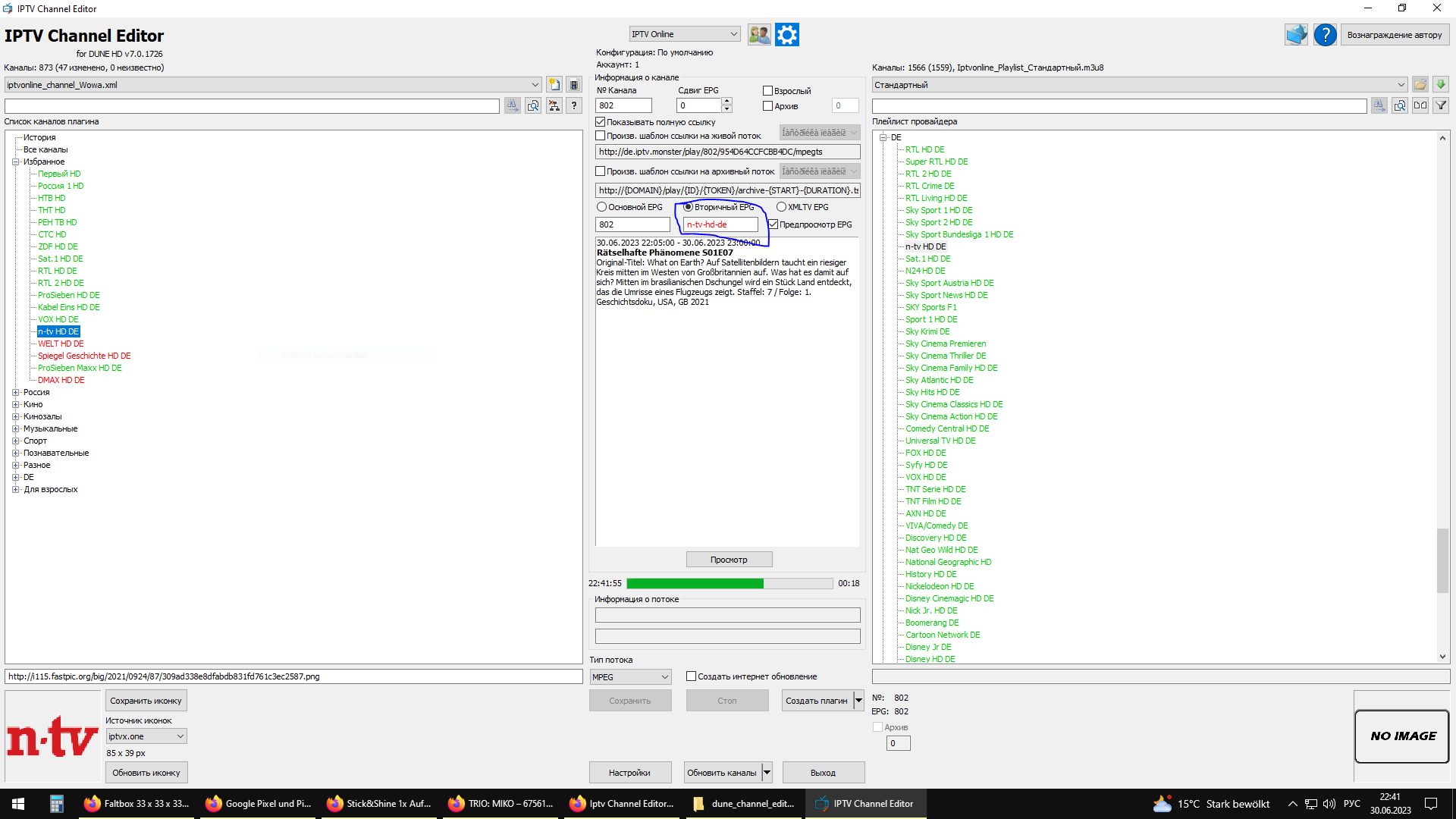Open iptvx.one icon source dropdown
Image resolution: width=1456 pixels, height=819 pixels.
tap(146, 736)
